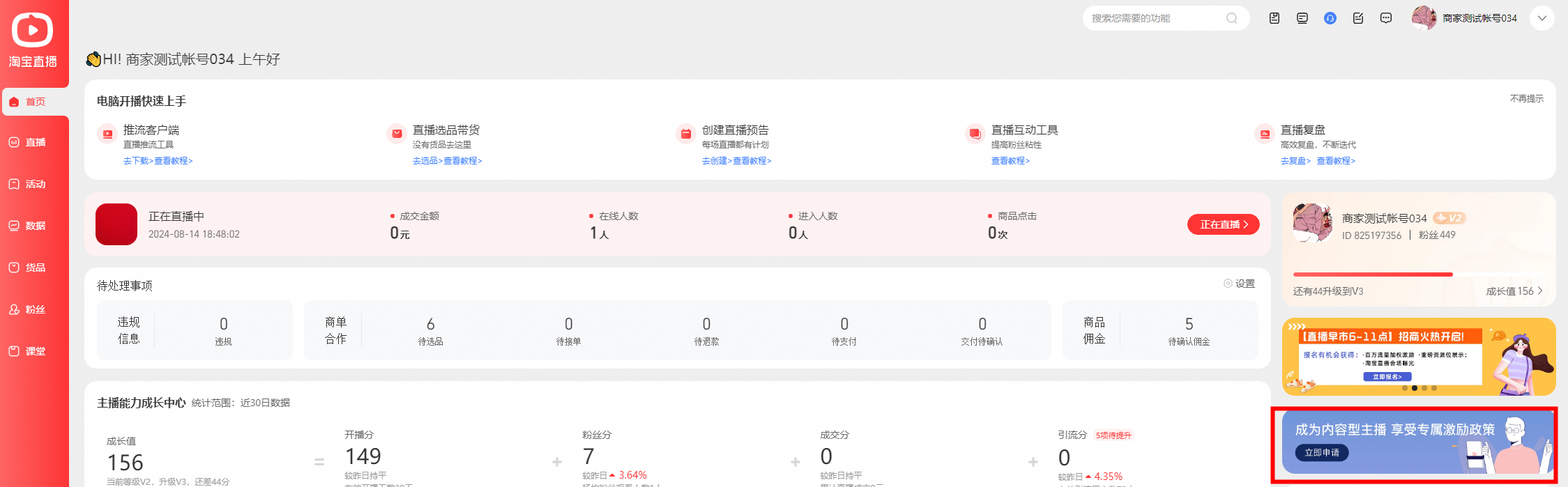The width and height of the screenshot is (1568, 487).
Task: Open 设置 for pending items
Action: click(1240, 284)
